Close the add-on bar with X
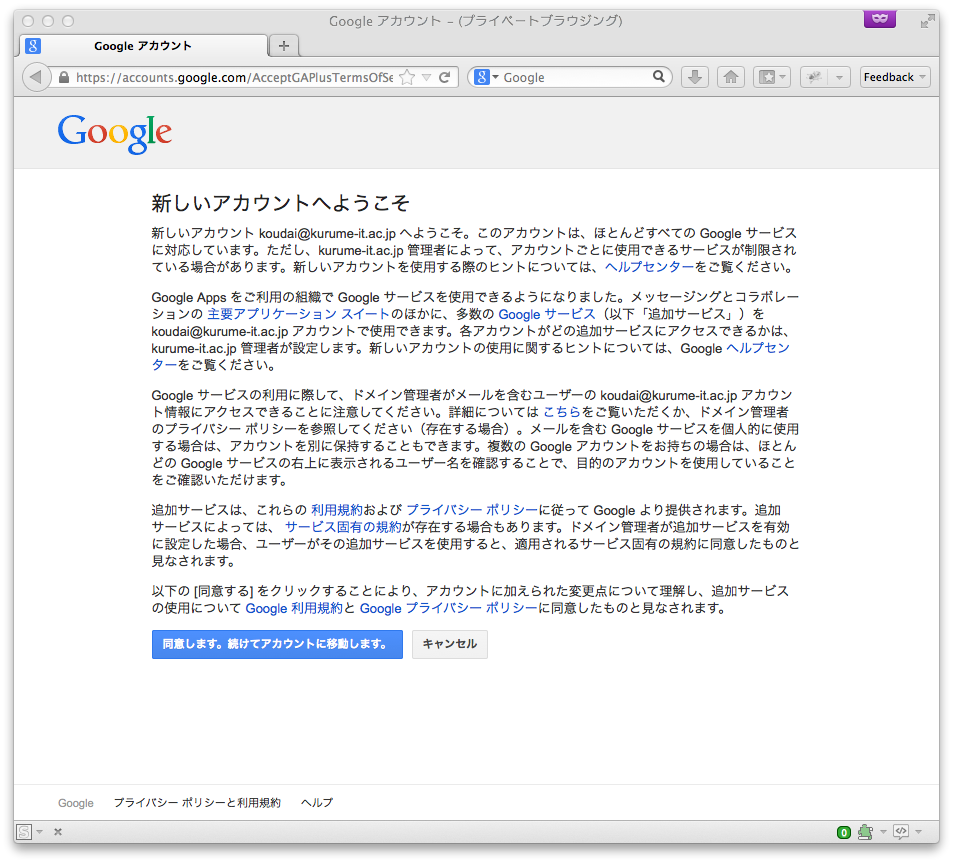Image resolution: width=953 pixels, height=863 pixels. pyautogui.click(x=58, y=831)
